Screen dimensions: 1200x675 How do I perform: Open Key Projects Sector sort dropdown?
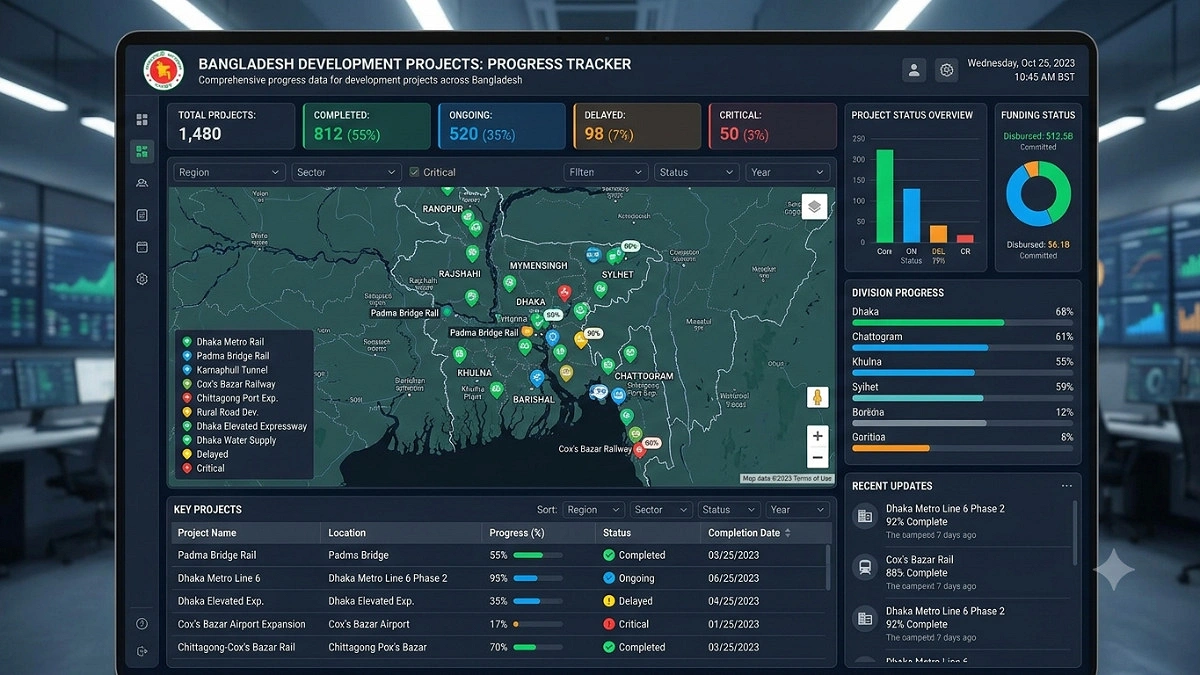click(x=661, y=510)
